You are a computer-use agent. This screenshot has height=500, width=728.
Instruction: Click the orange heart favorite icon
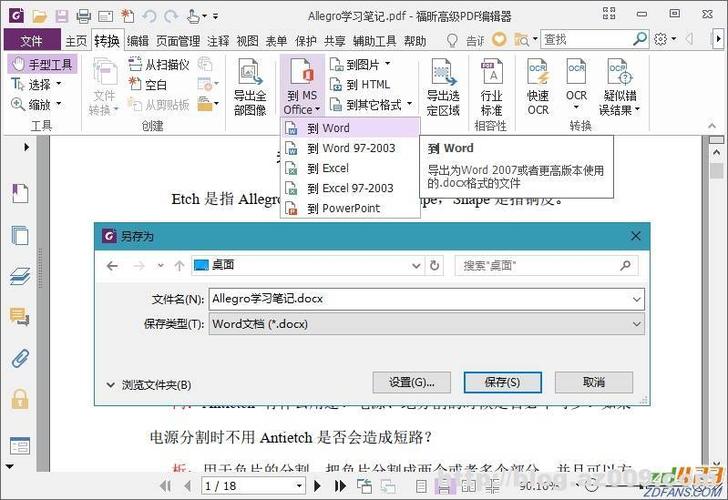[499, 39]
